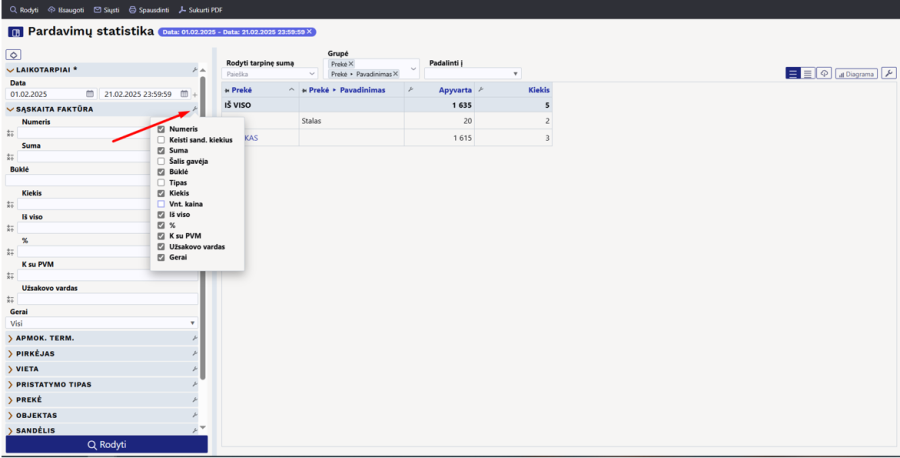The height and width of the screenshot is (458, 900).
Task: Click the wrench icon on Pirkėjas section
Action: [x=194, y=354]
